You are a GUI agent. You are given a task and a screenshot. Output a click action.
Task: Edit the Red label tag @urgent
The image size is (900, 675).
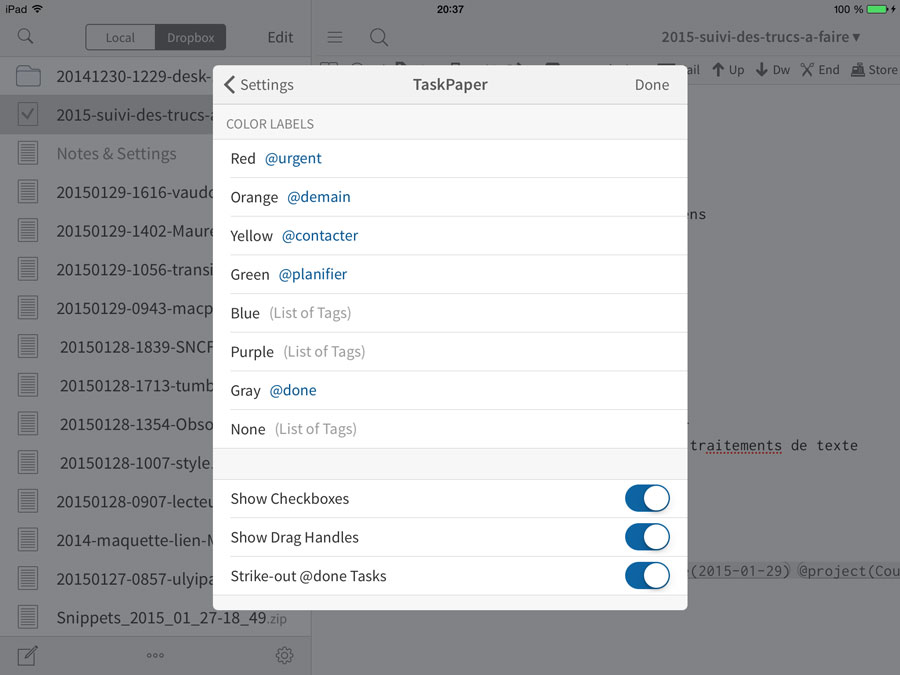tap(293, 158)
